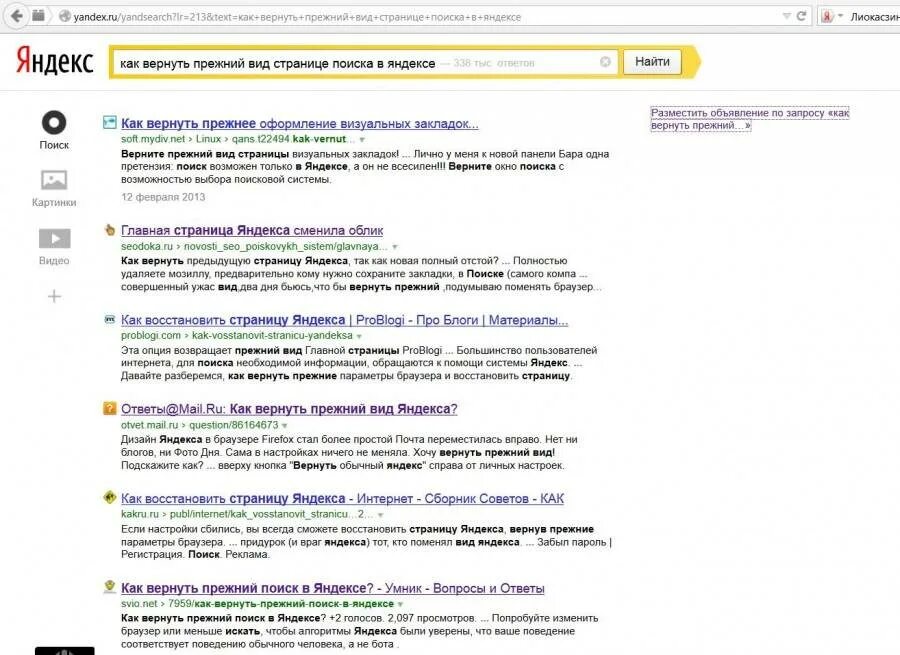This screenshot has height=655, width=900.
Task: Go back using the browser back arrow
Action: (x=17, y=16)
